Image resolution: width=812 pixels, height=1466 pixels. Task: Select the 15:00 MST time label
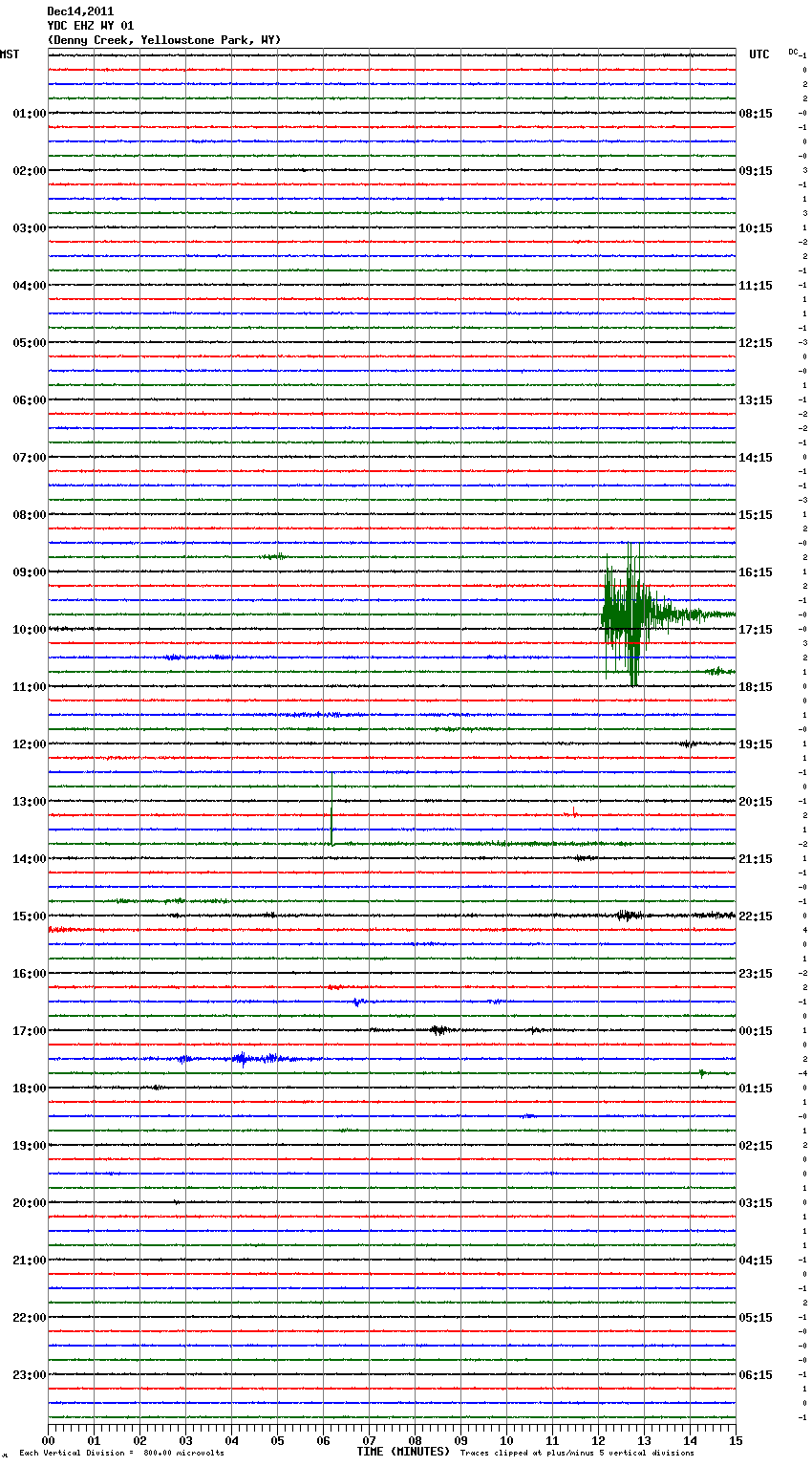(x=29, y=916)
